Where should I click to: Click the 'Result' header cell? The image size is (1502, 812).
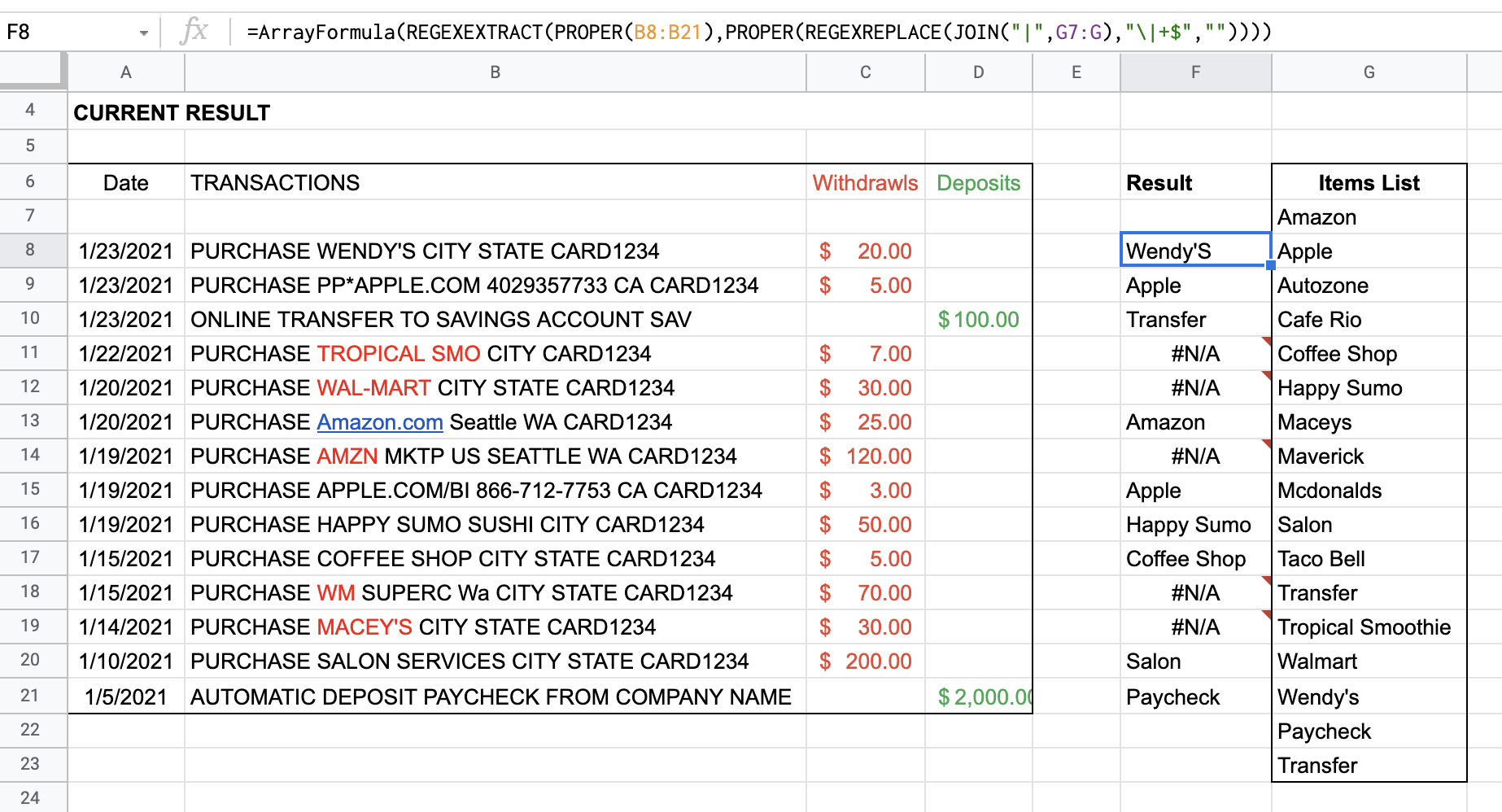coord(1196,182)
